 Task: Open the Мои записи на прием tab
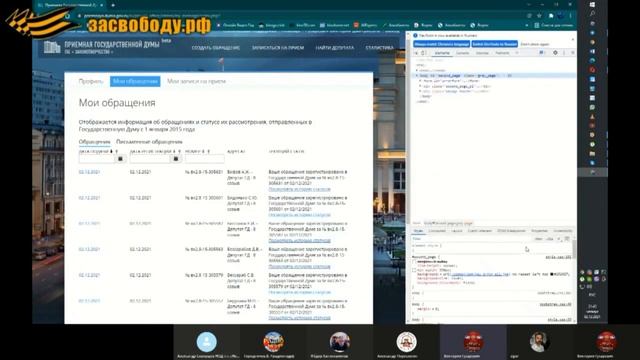coord(196,81)
